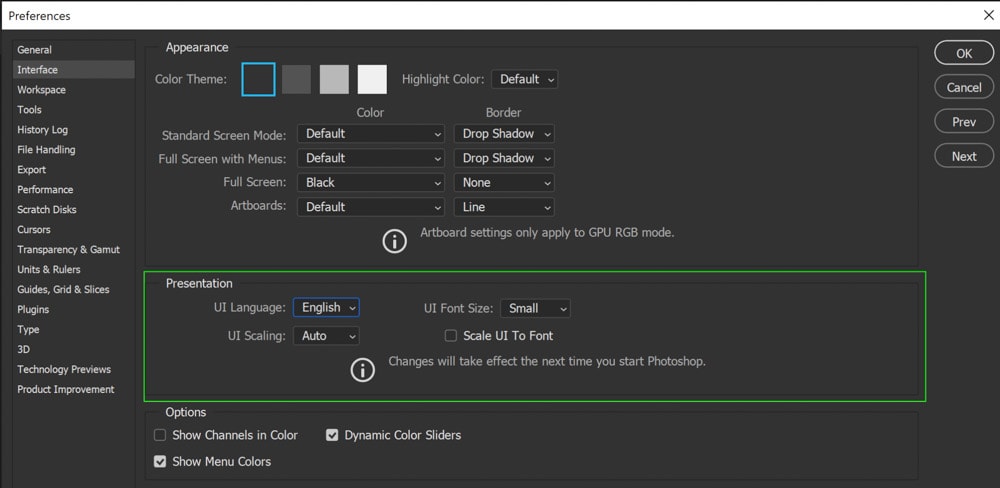Select Interface preferences category

(73, 70)
